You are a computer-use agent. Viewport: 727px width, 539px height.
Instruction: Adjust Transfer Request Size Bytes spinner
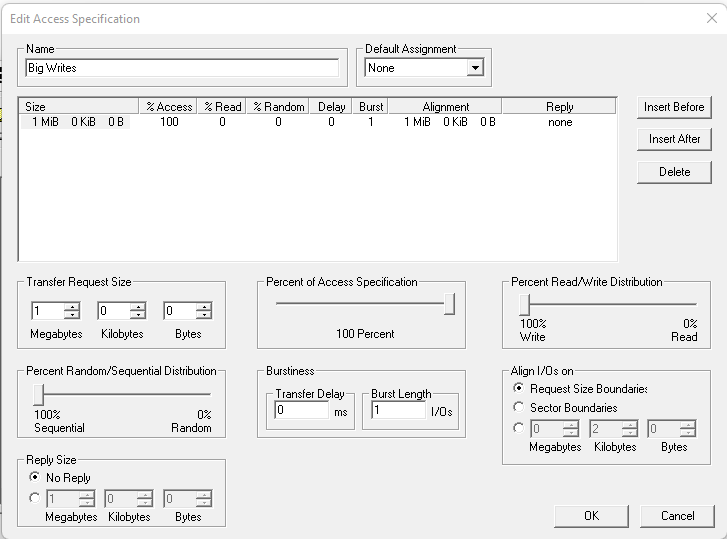click(x=204, y=311)
